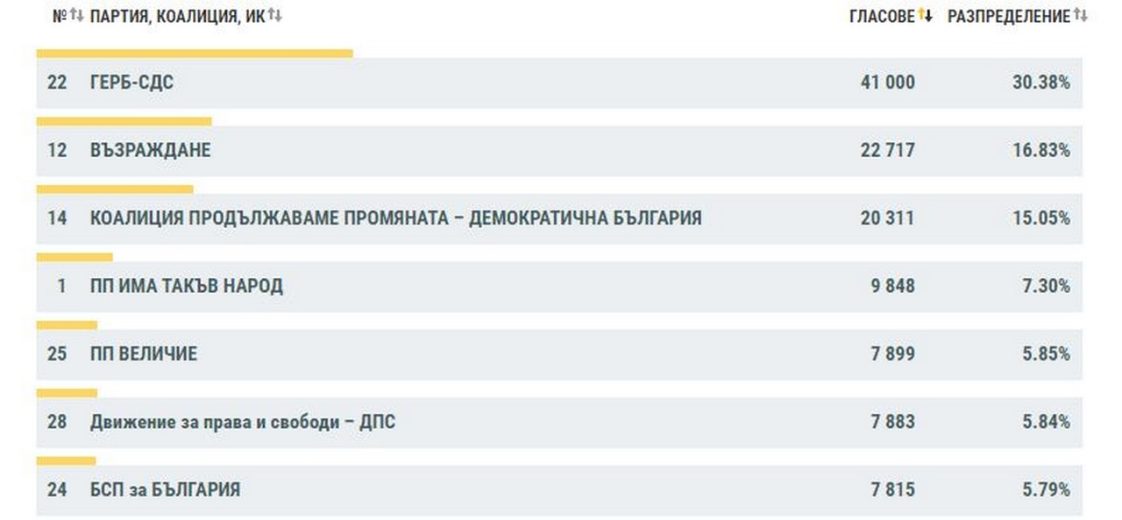
Task: Click Движение за права и свободи – ДПС
Action: tap(242, 422)
